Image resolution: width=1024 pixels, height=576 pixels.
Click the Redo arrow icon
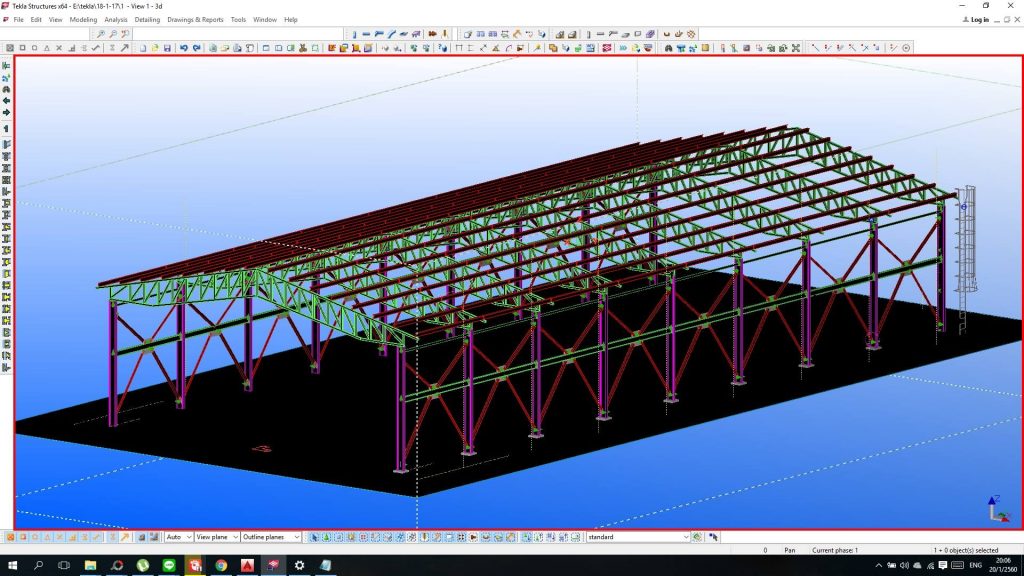click(x=196, y=47)
